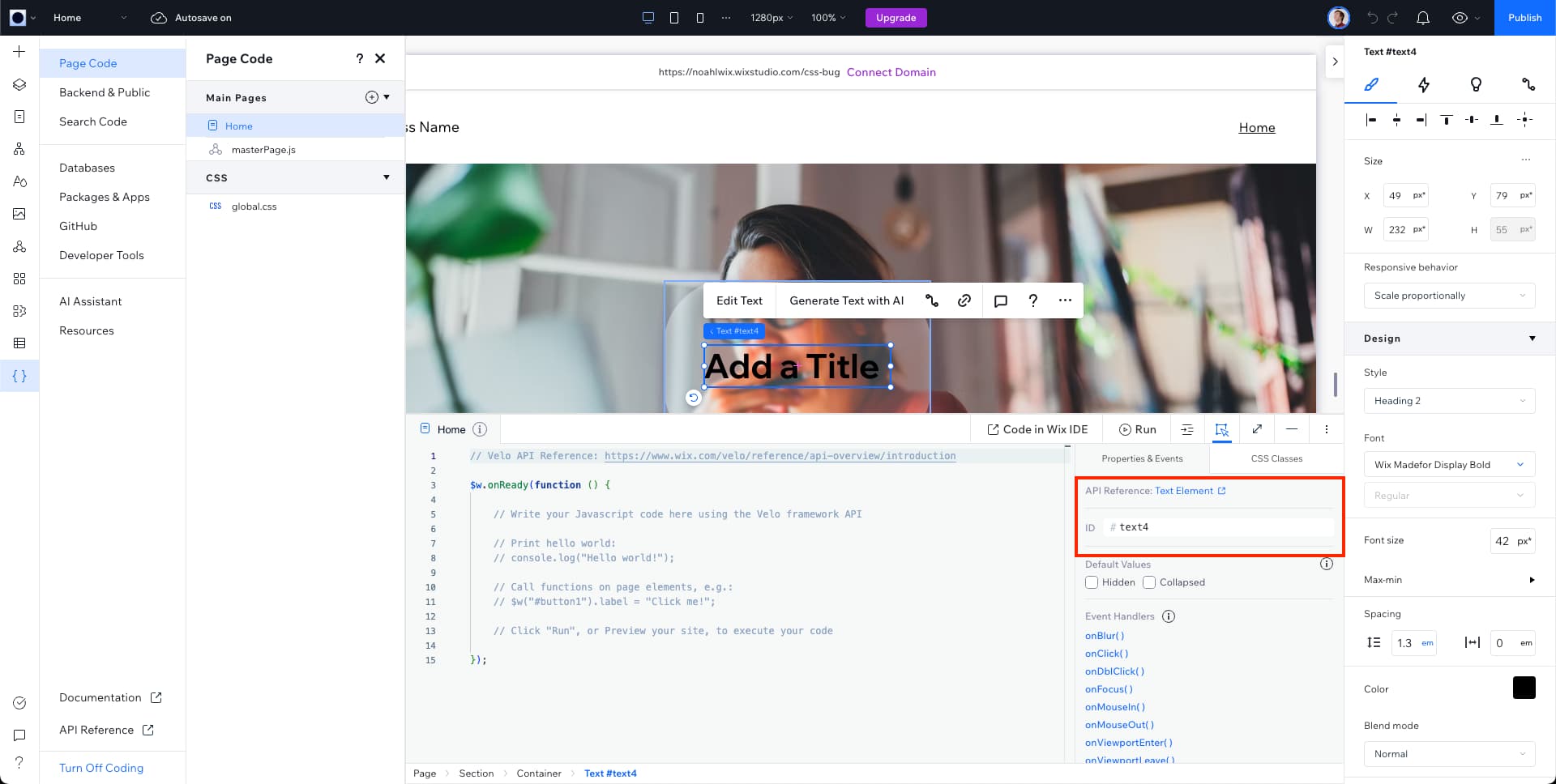This screenshot has width=1556, height=784.
Task: Minimize the code panel
Action: tap(1292, 429)
